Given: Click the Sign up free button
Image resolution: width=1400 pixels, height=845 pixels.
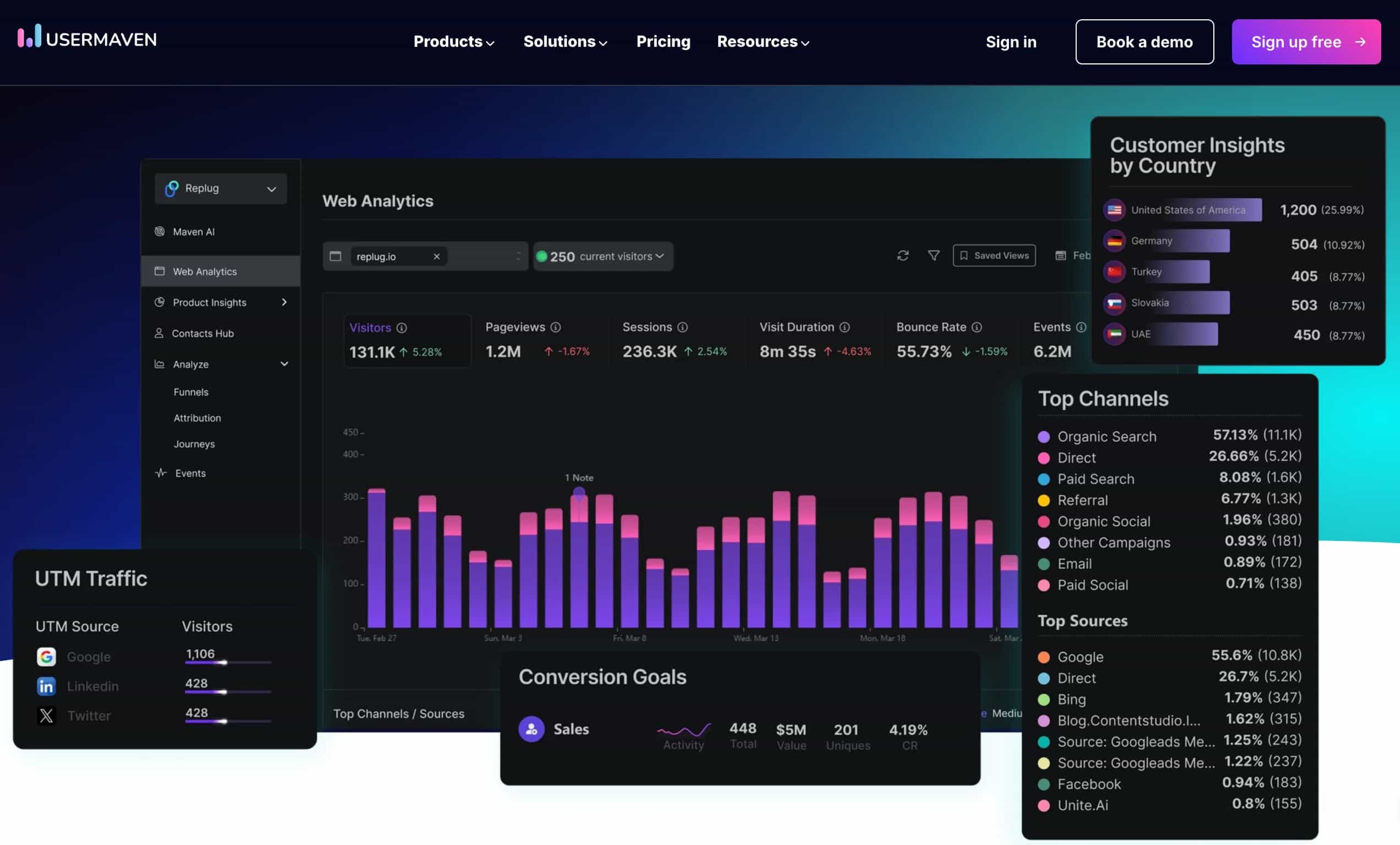Looking at the screenshot, I should [x=1306, y=41].
